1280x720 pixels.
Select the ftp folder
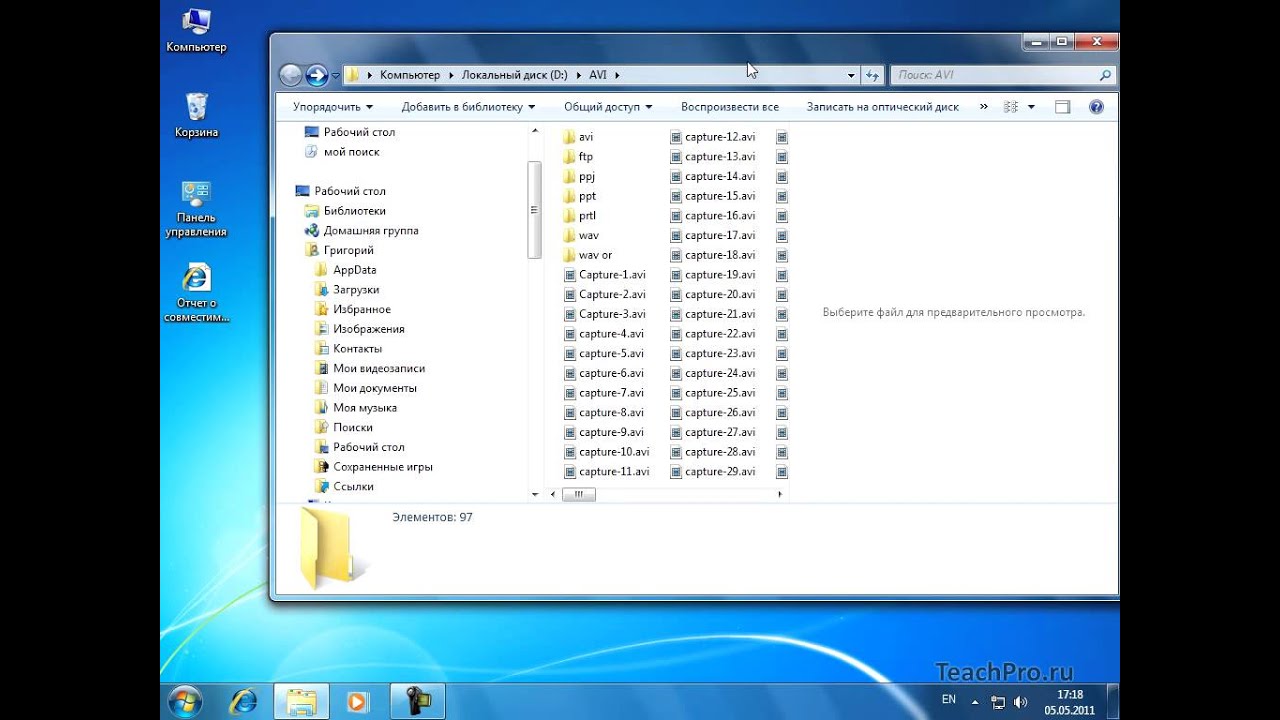tap(578, 157)
